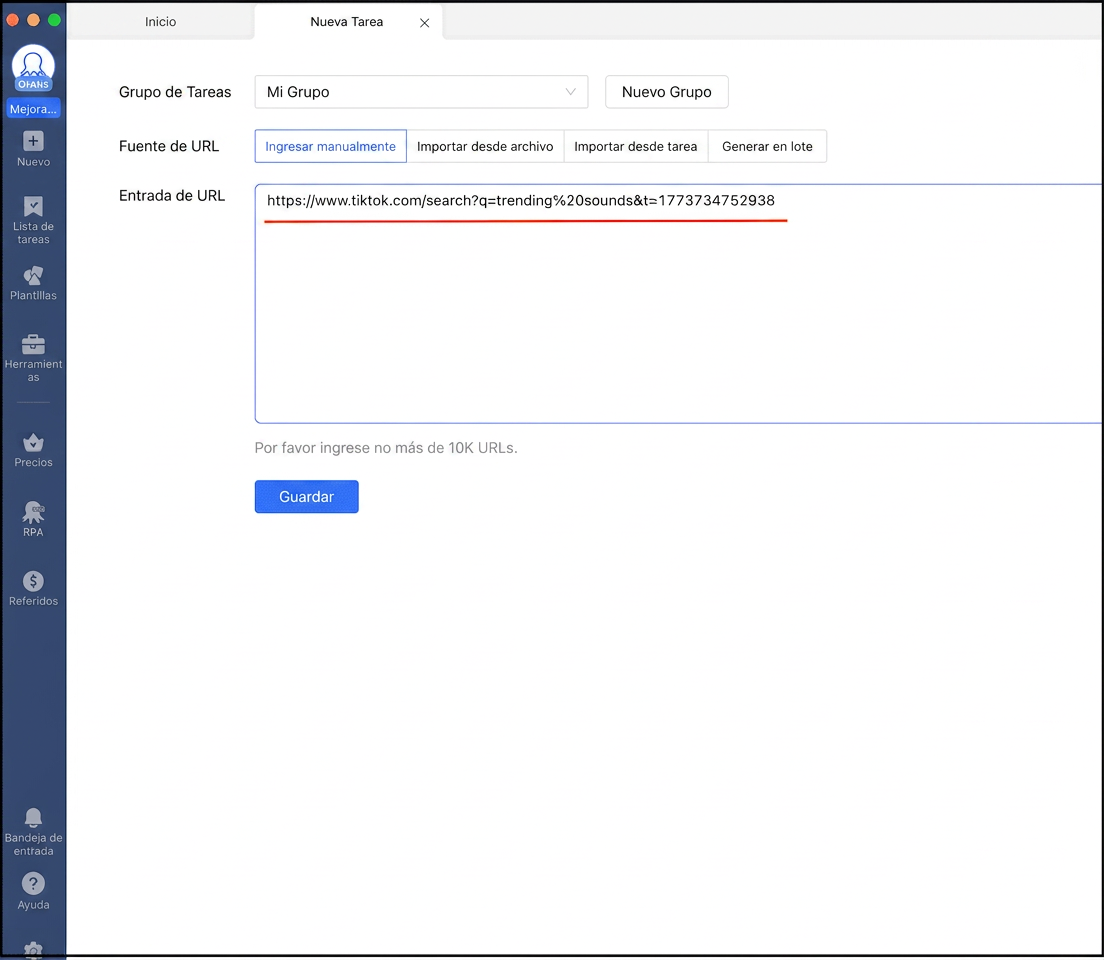Click the Nuevo Grupo button

pyautogui.click(x=667, y=92)
